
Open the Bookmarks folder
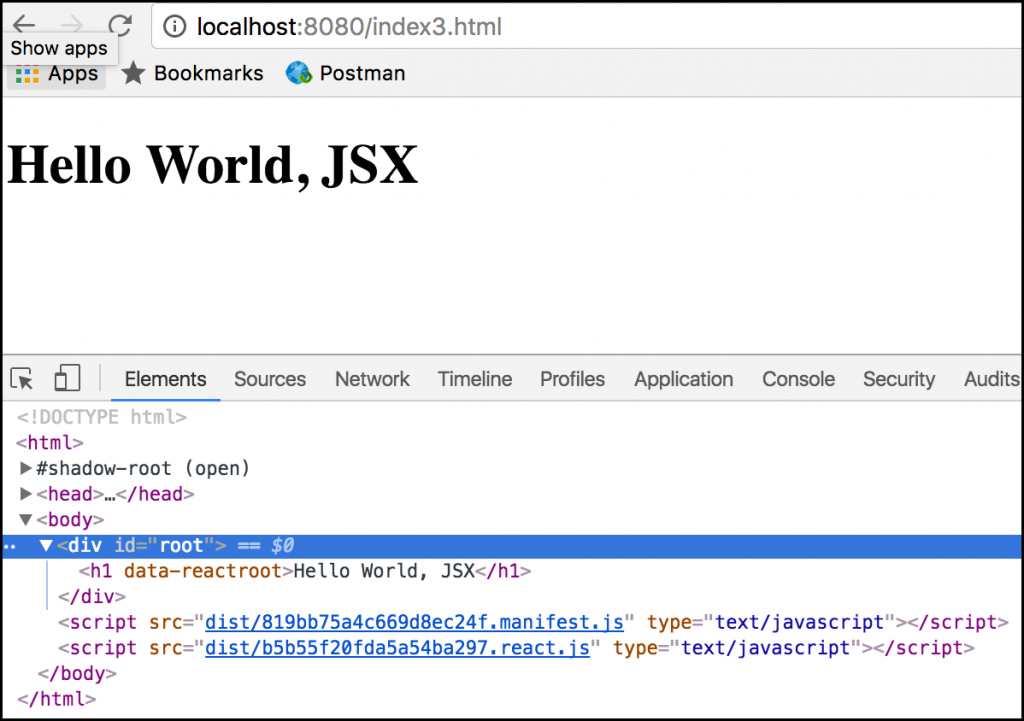coord(193,73)
